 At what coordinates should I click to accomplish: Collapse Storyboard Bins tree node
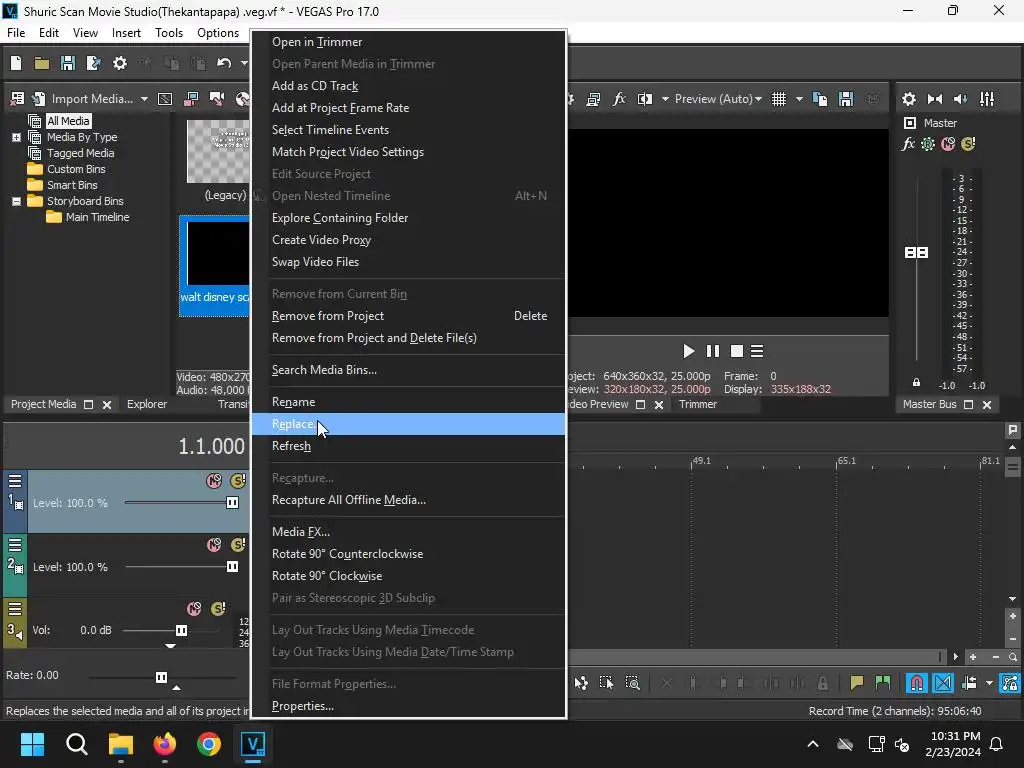(x=16, y=201)
